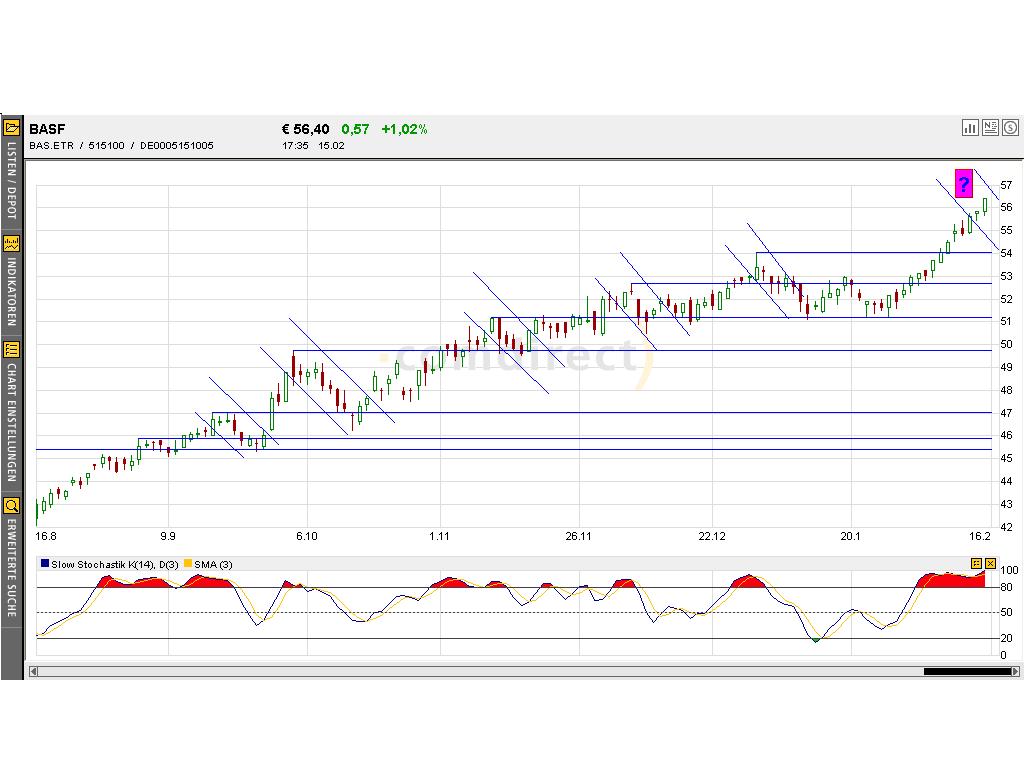Open Slow Stochastik indicator settings icon
1024x768 pixels.
point(976,564)
